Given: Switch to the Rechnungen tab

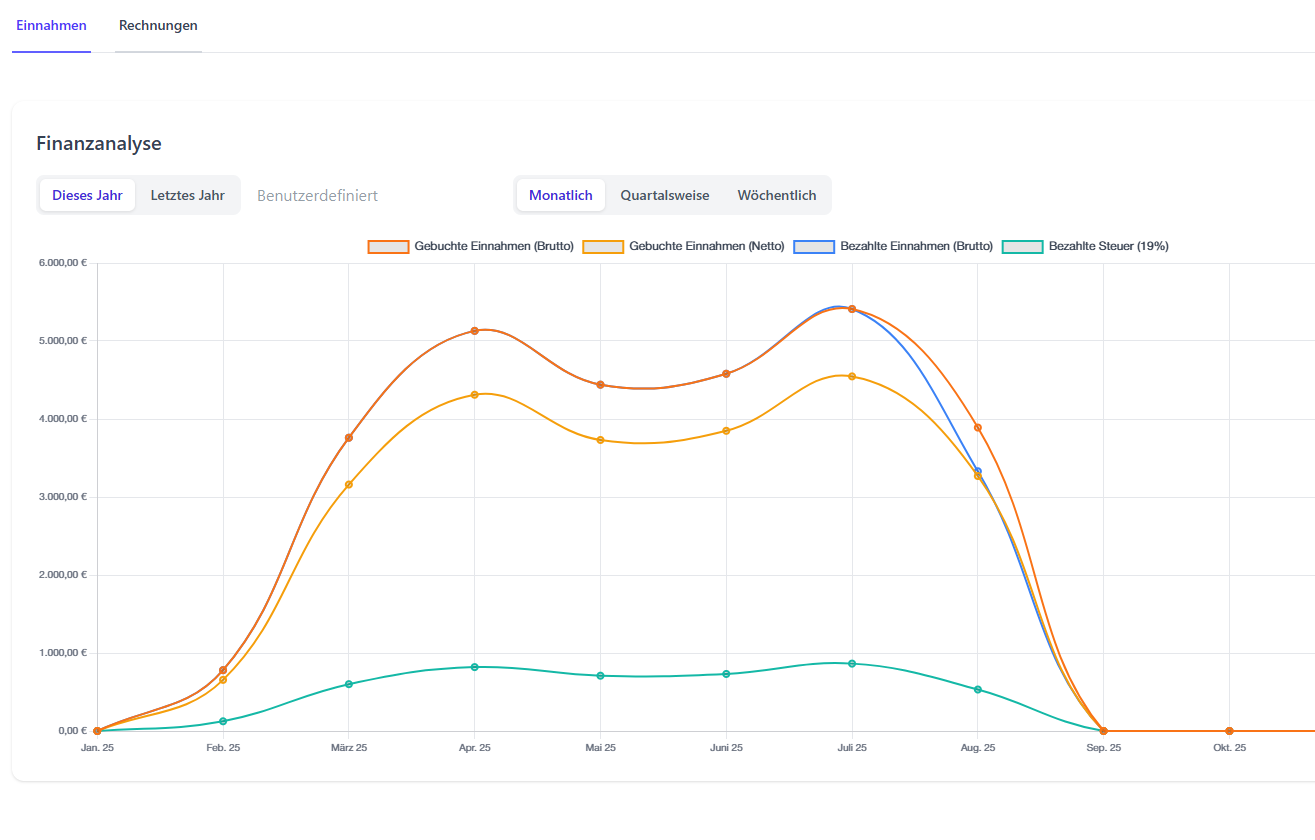Looking at the screenshot, I should tap(158, 25).
